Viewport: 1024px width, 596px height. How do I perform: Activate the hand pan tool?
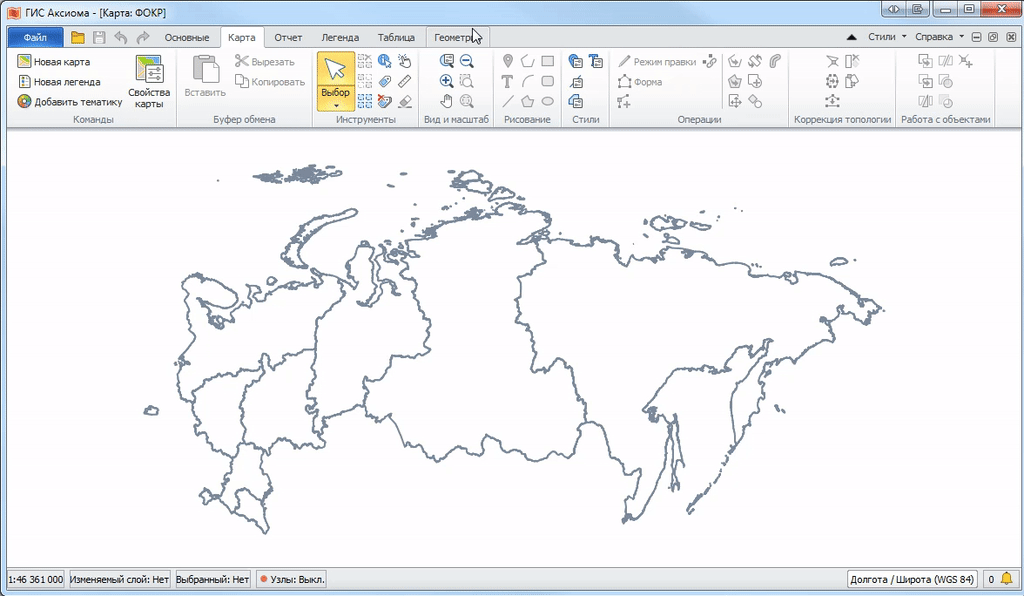pos(447,101)
